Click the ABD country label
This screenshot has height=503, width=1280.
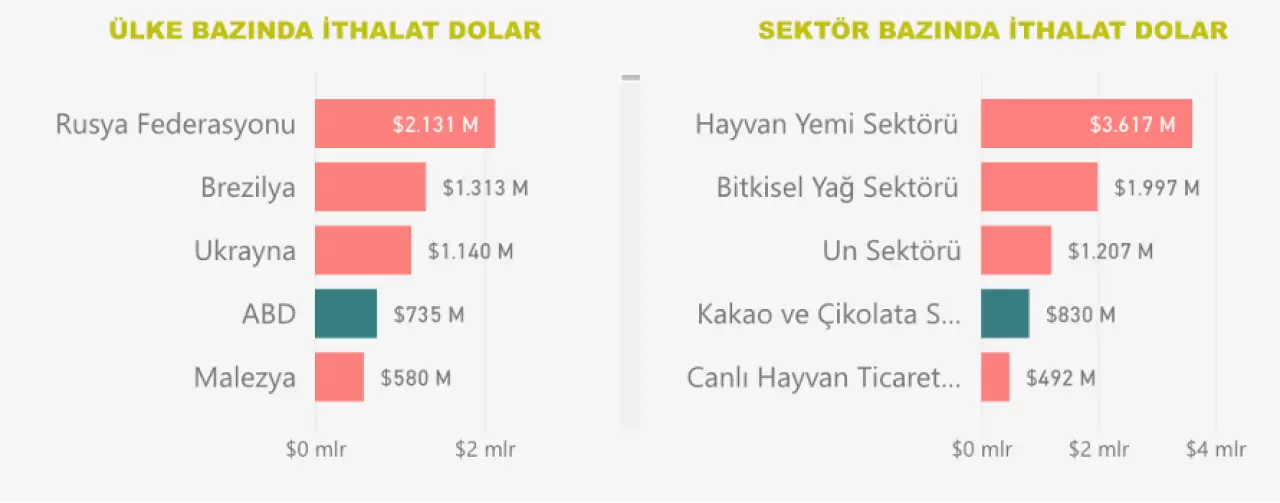pyautogui.click(x=269, y=315)
